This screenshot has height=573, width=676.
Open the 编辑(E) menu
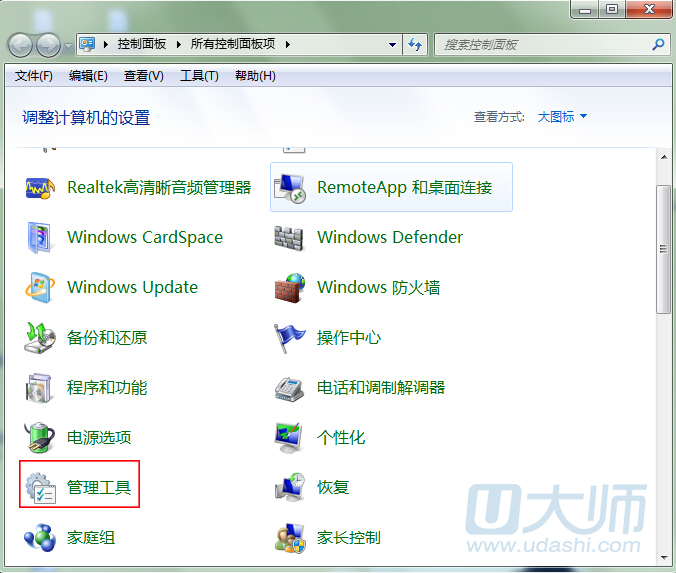(x=88, y=76)
